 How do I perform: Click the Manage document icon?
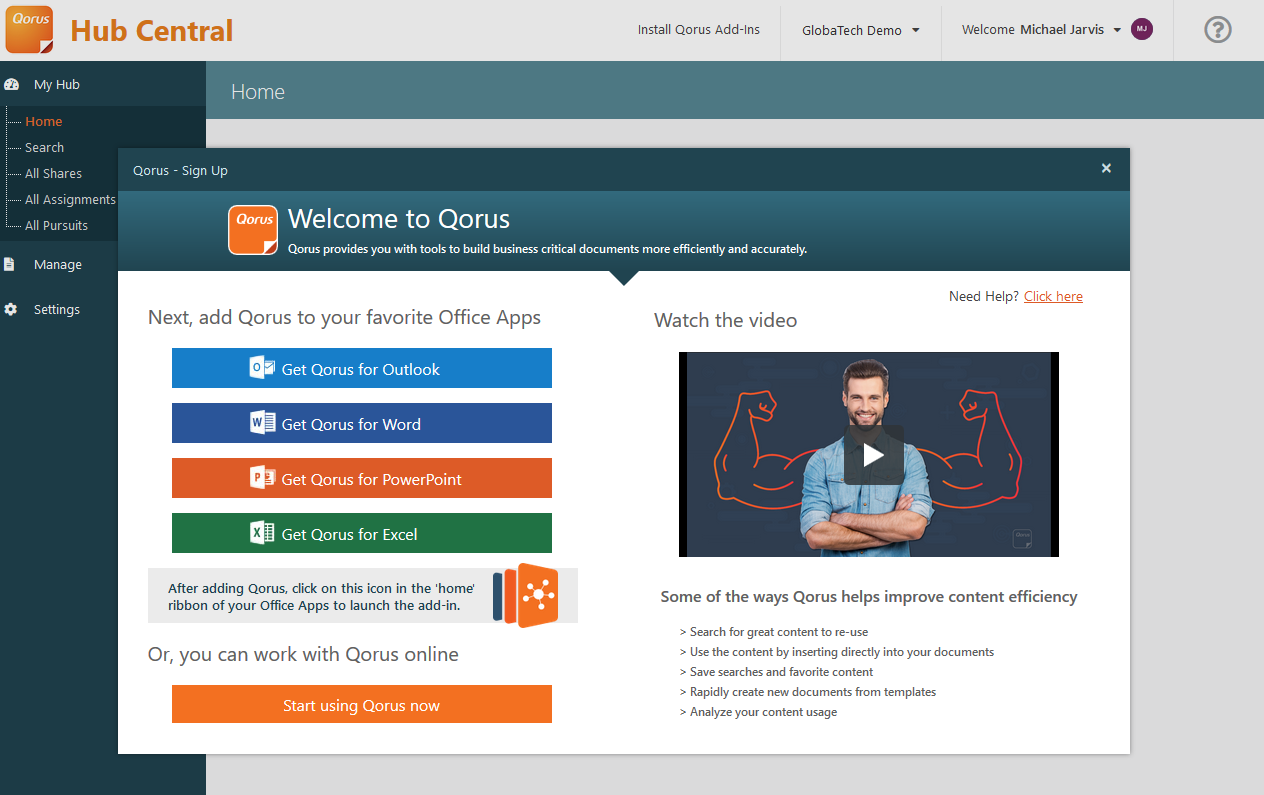[10, 265]
